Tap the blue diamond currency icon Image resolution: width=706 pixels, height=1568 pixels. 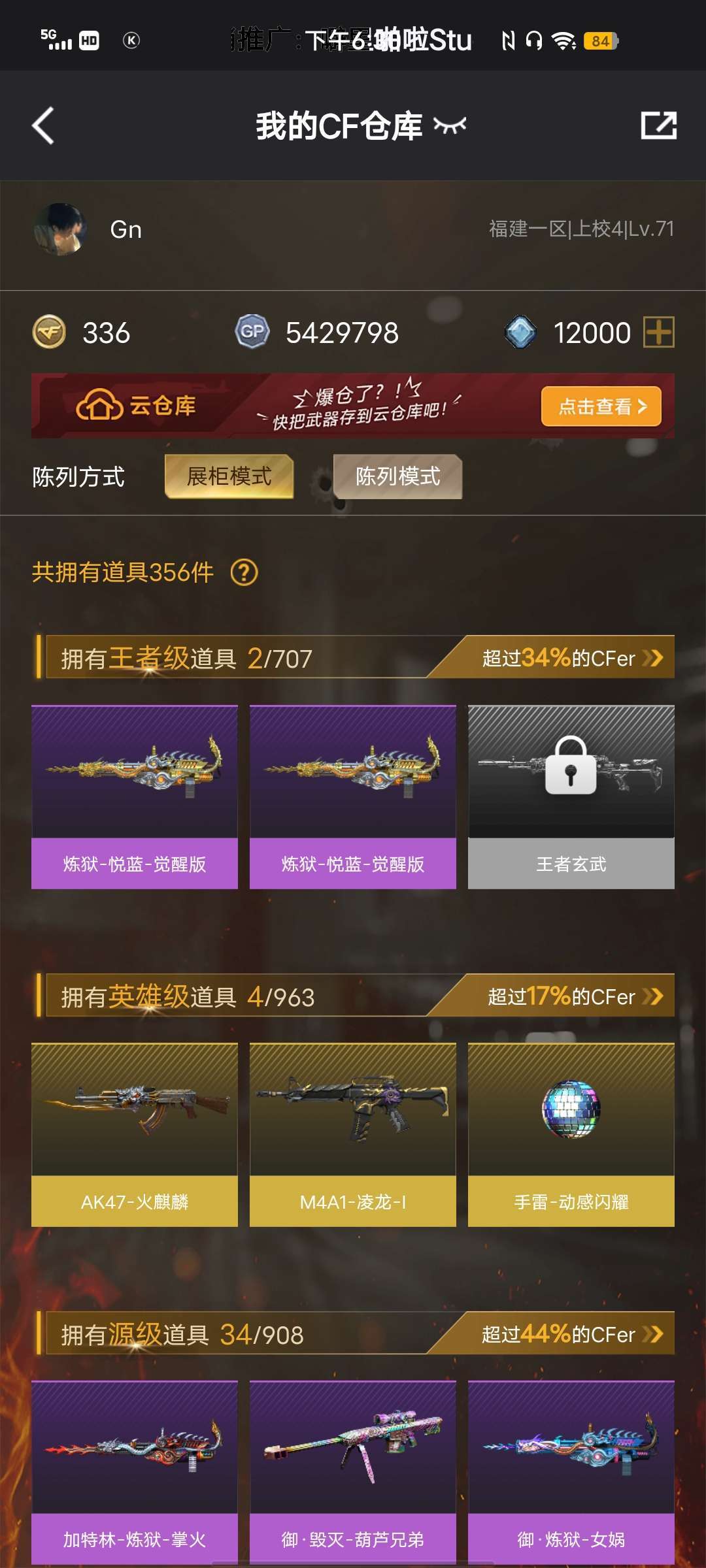pos(520,332)
